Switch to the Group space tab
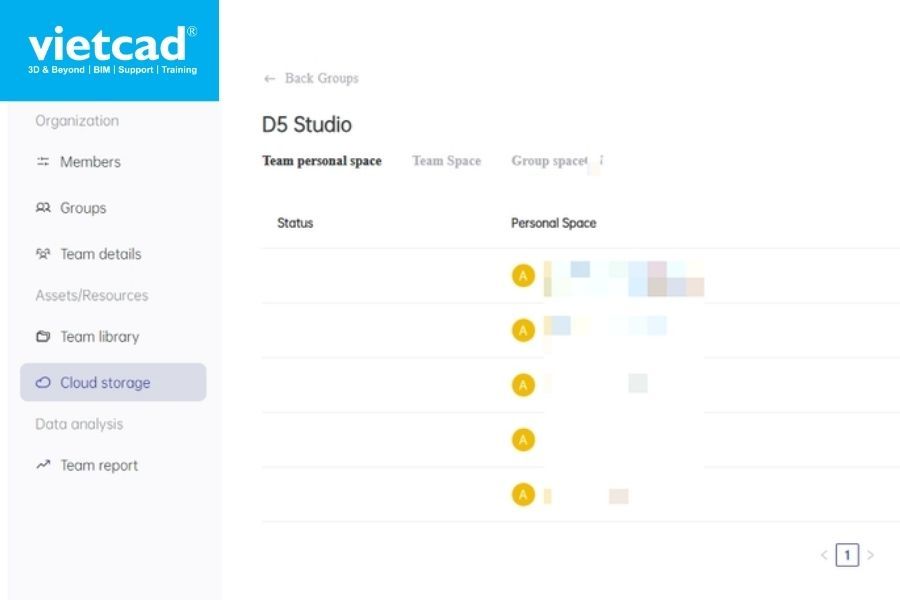 tap(549, 161)
